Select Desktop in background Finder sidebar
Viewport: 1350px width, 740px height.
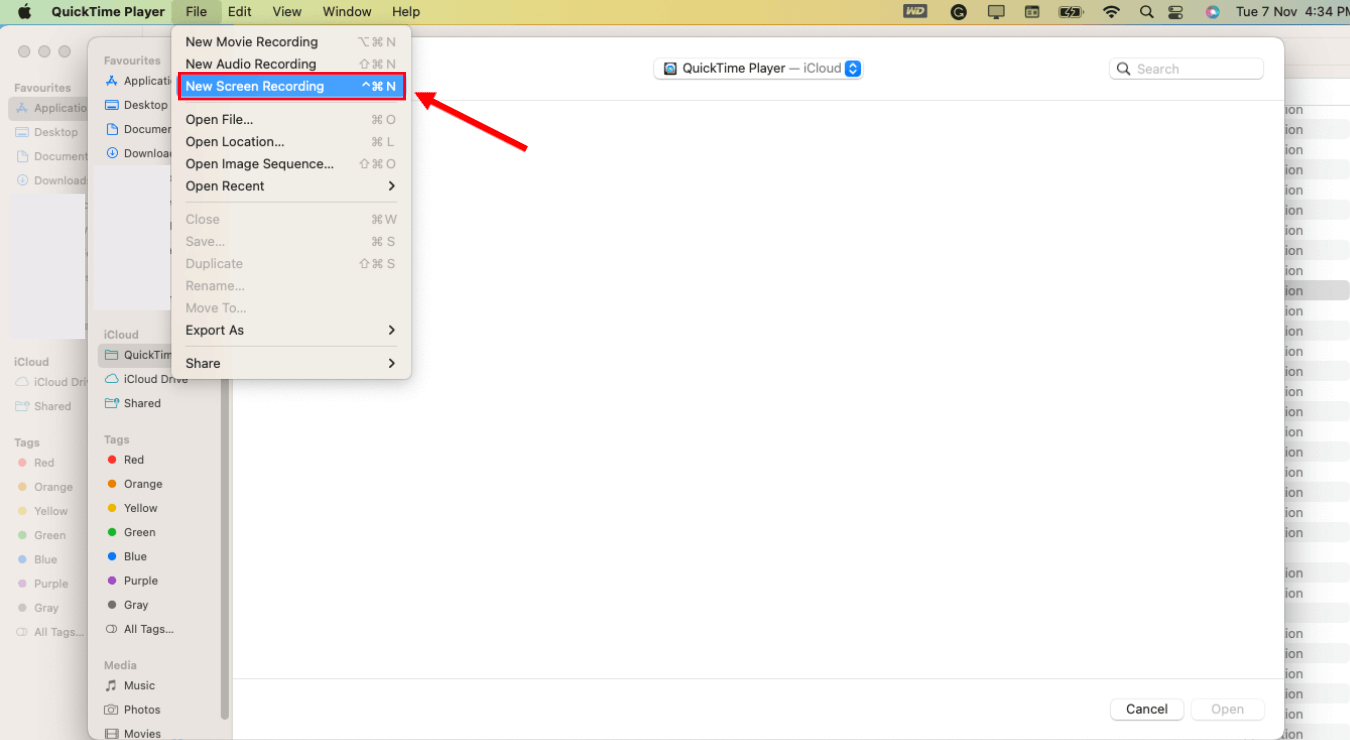47,132
